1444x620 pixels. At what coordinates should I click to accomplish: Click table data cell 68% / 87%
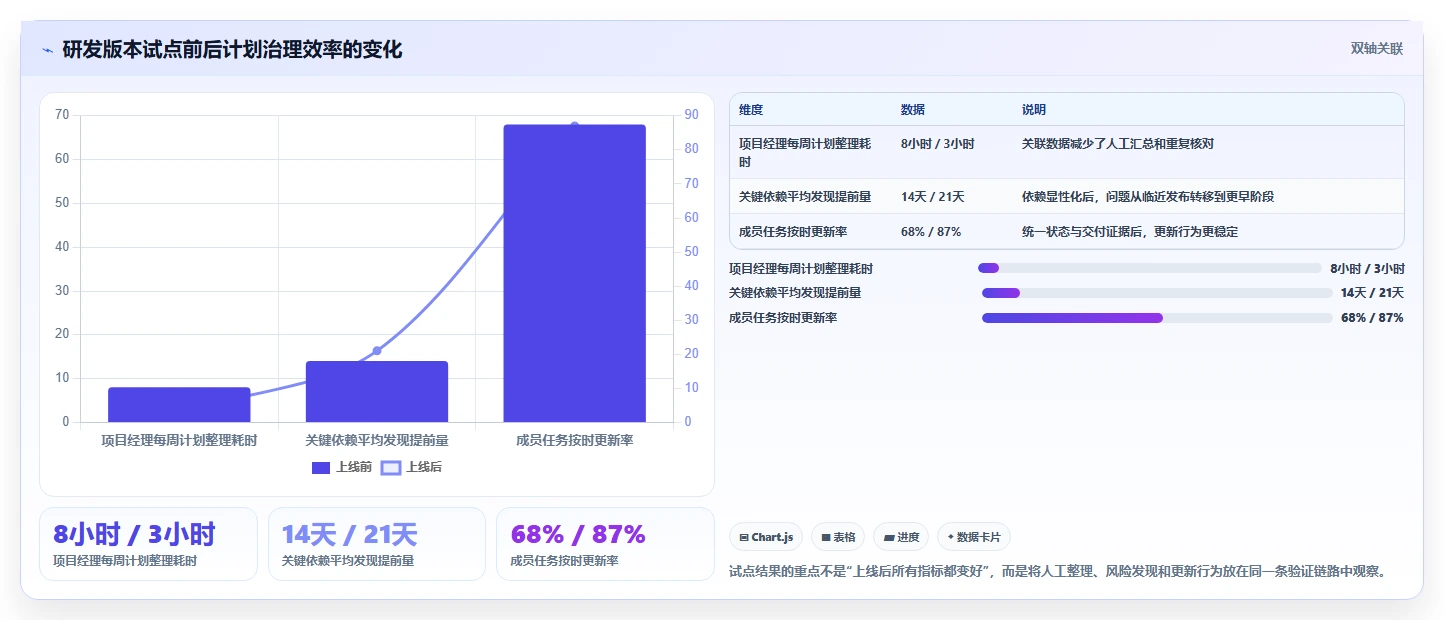point(931,232)
